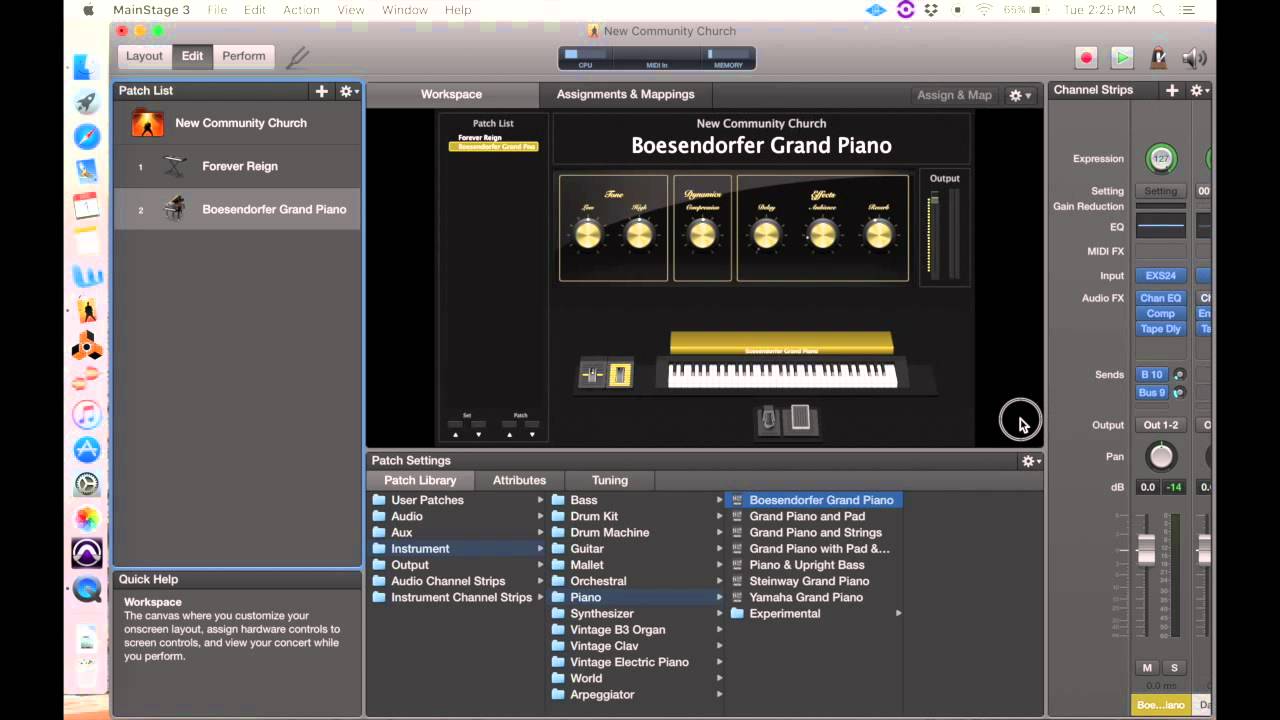Select the Forever Reign keyboard stand icon
The image size is (1280, 720).
click(x=175, y=166)
